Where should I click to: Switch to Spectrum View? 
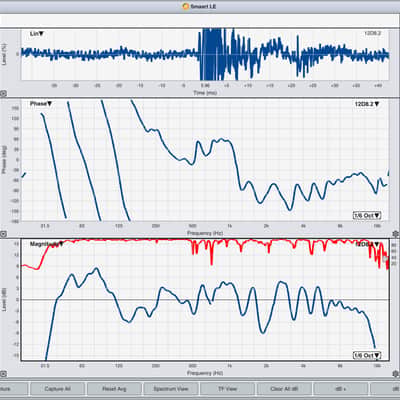[x=171, y=389]
